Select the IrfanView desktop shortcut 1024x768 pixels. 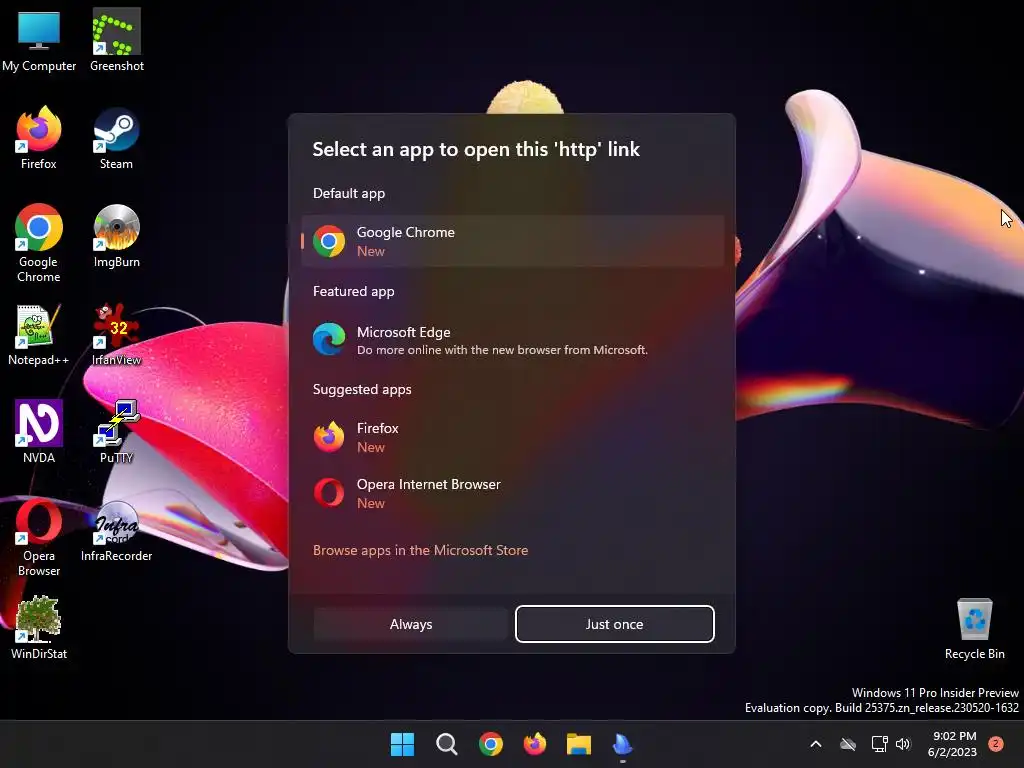coord(116,334)
